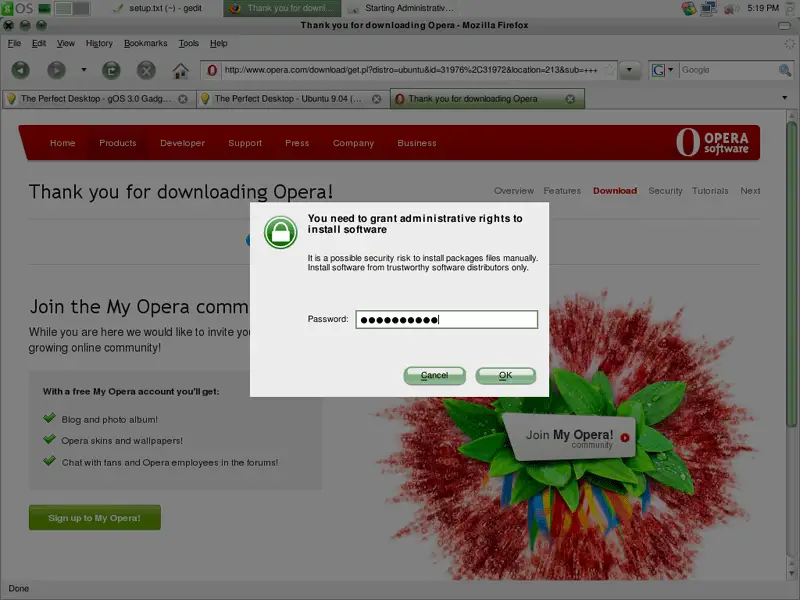The width and height of the screenshot is (800, 600).
Task: Open the Developer link in the Opera nav
Action: 182,143
